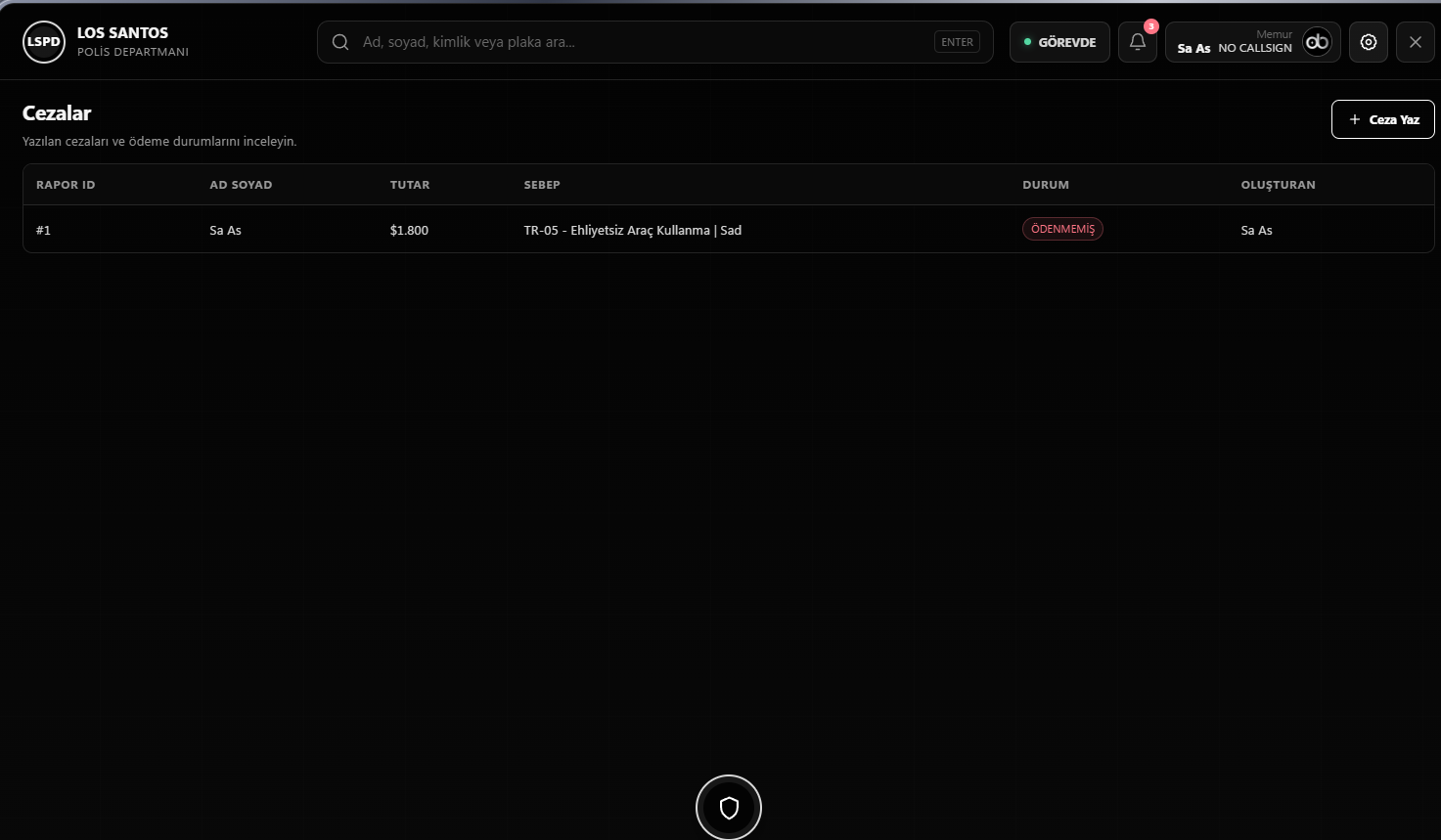Click Sa As in the OLUŞTURAN column
The width and height of the screenshot is (1441, 840).
(1256, 230)
